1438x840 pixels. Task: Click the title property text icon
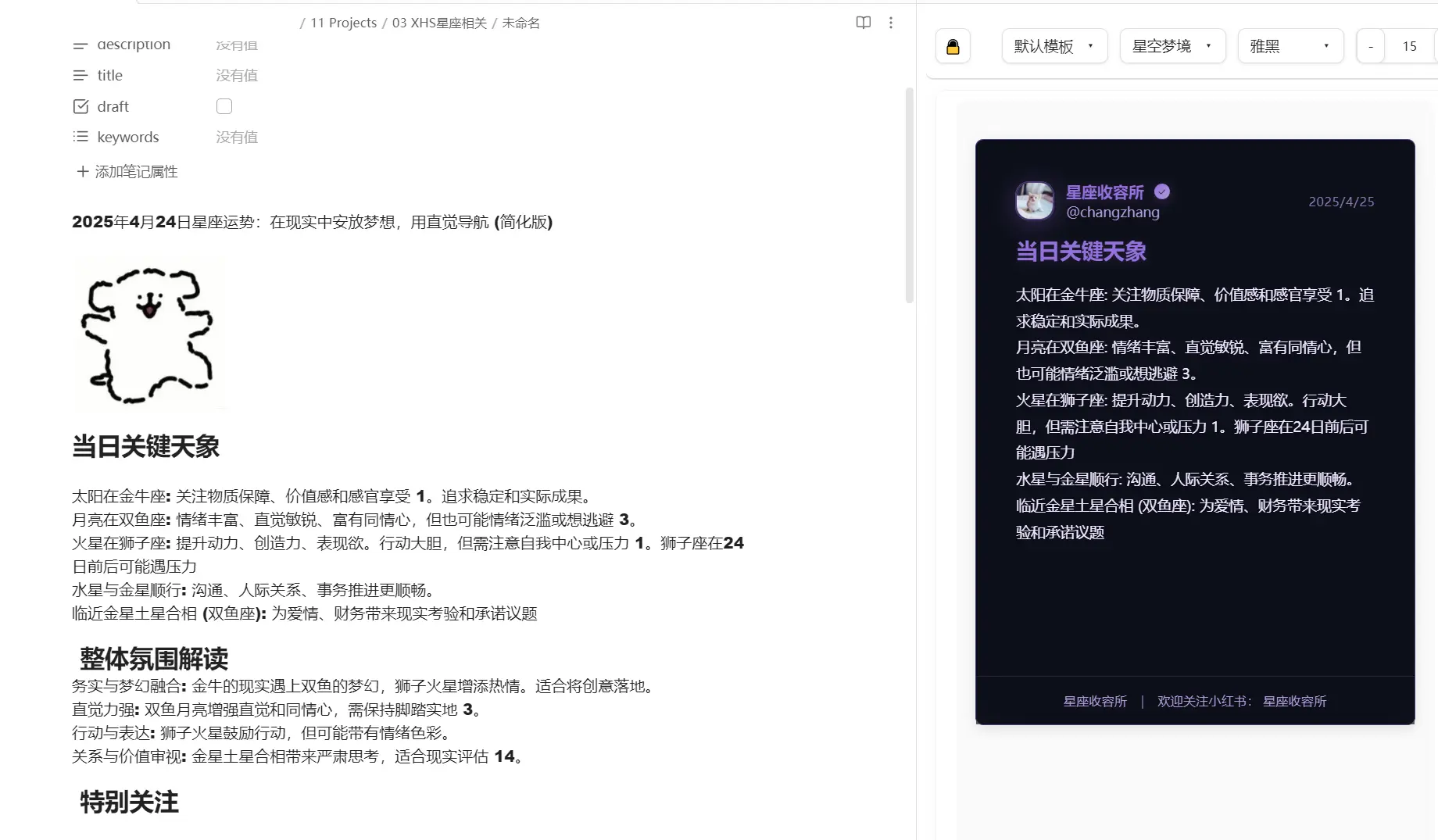pyautogui.click(x=80, y=75)
